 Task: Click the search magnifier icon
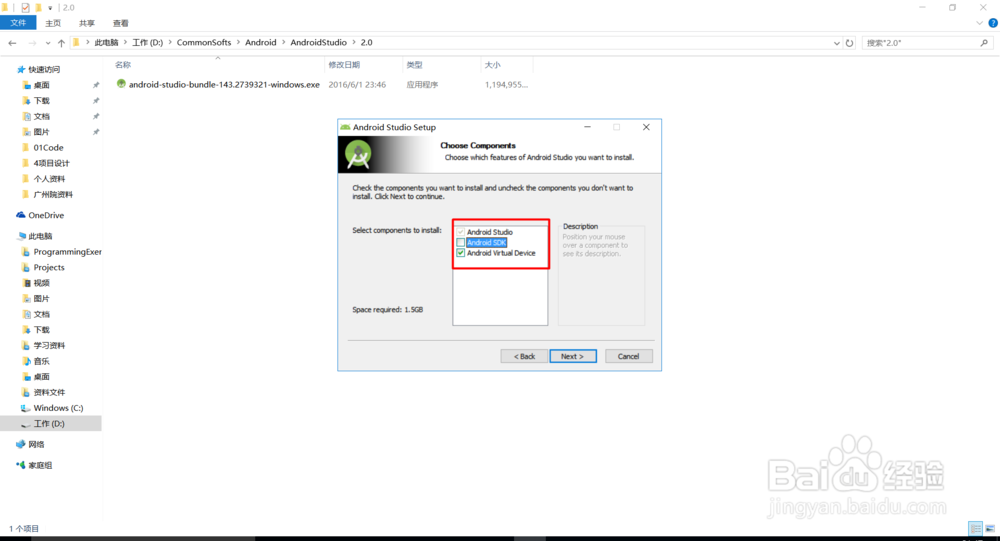coord(984,43)
